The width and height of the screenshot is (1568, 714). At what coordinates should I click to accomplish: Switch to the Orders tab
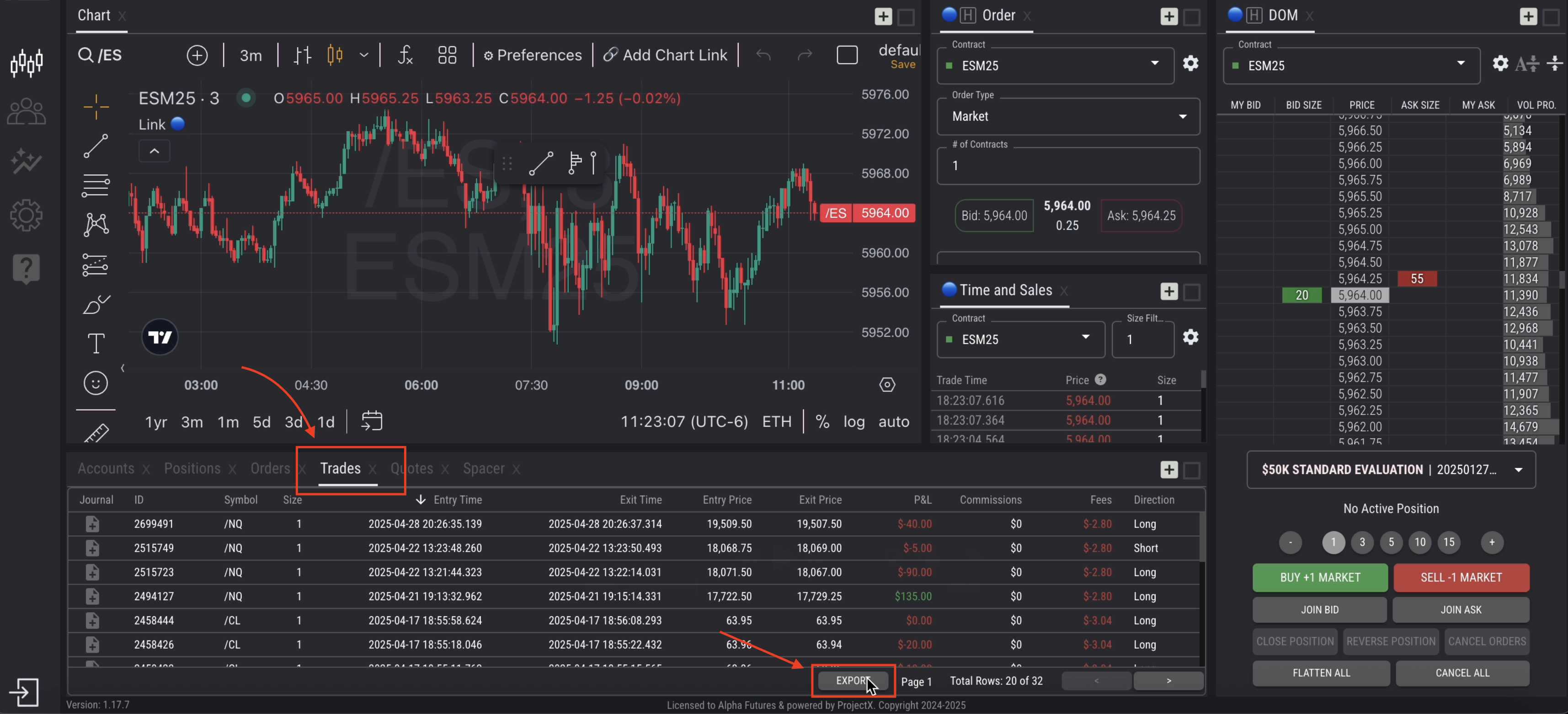click(x=270, y=469)
